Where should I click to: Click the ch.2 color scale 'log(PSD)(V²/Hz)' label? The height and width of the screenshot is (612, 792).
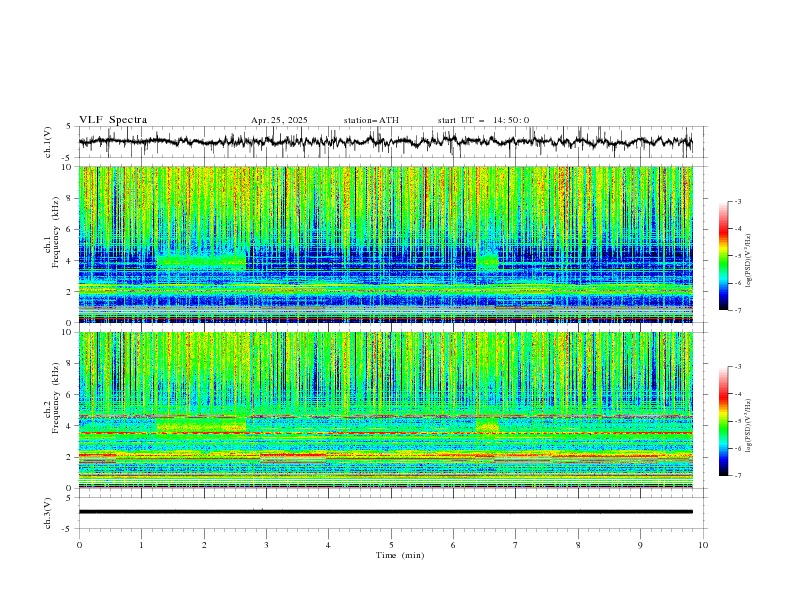[x=750, y=426]
